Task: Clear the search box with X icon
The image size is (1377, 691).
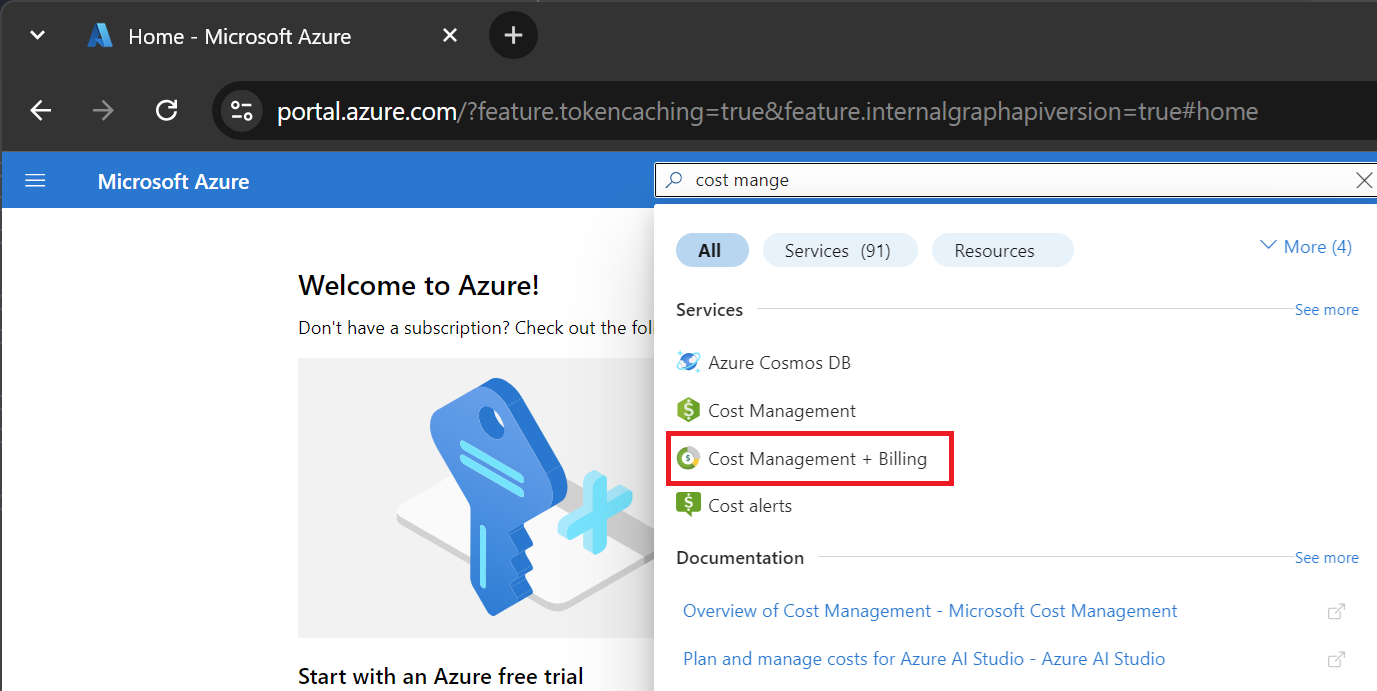Action: click(x=1363, y=180)
